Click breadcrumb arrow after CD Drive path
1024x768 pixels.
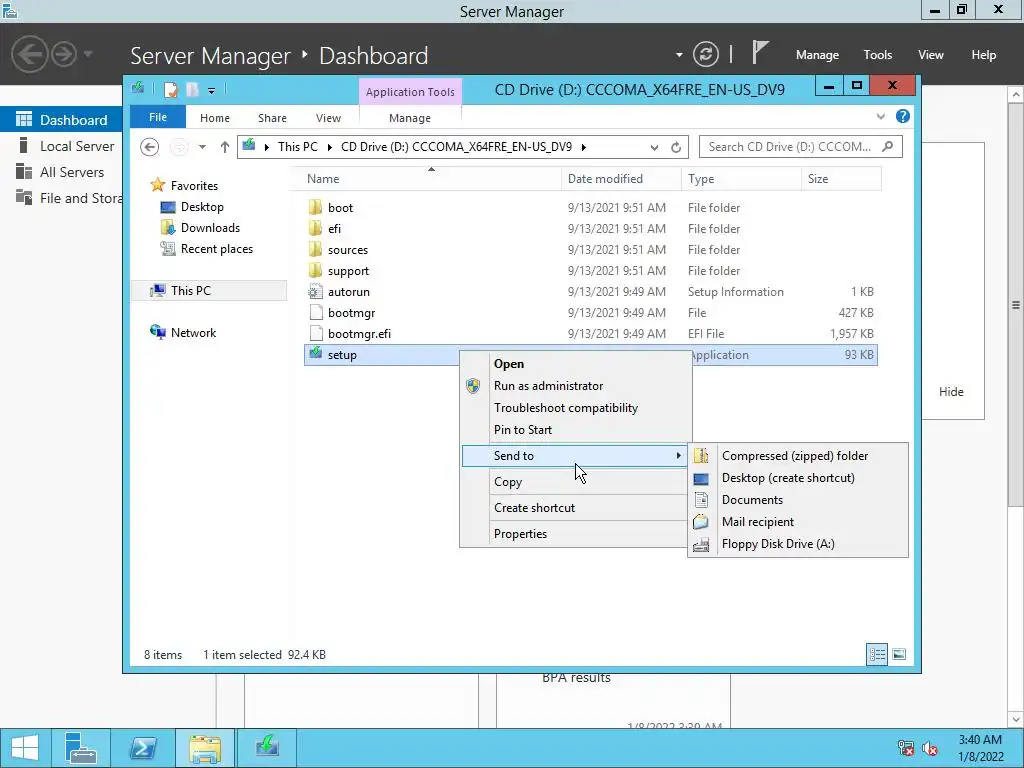(x=584, y=148)
